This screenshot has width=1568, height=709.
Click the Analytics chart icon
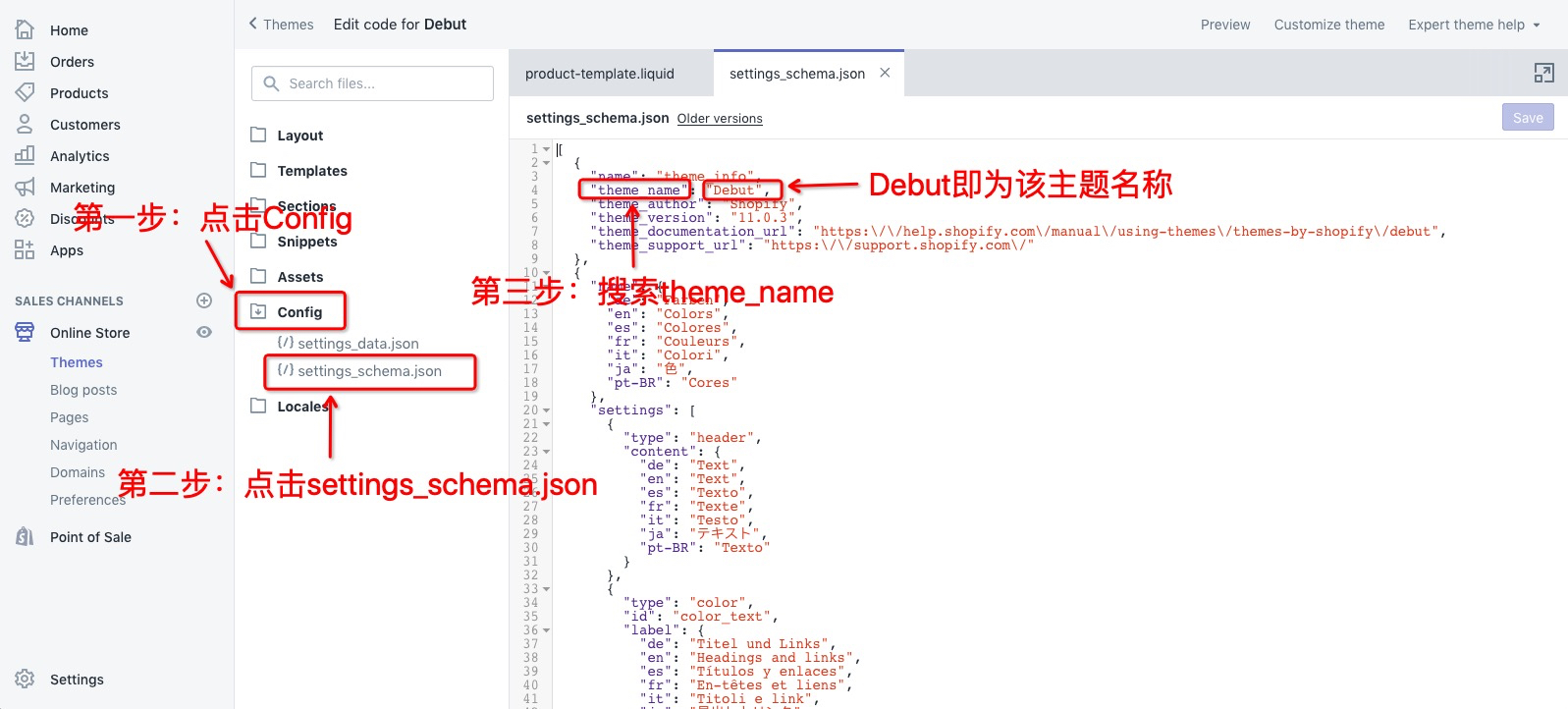click(x=25, y=155)
